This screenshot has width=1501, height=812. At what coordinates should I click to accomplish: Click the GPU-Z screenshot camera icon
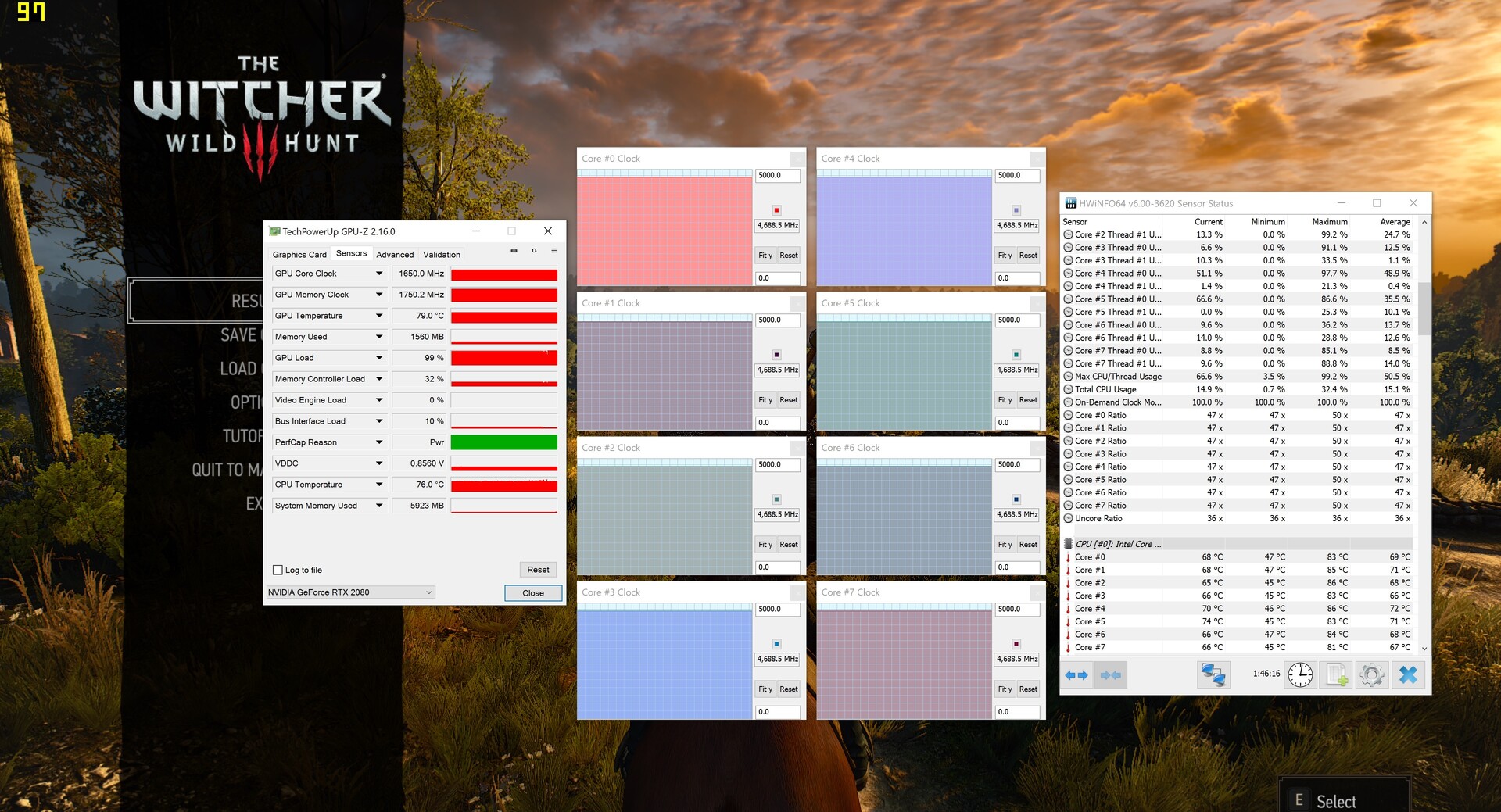click(514, 251)
